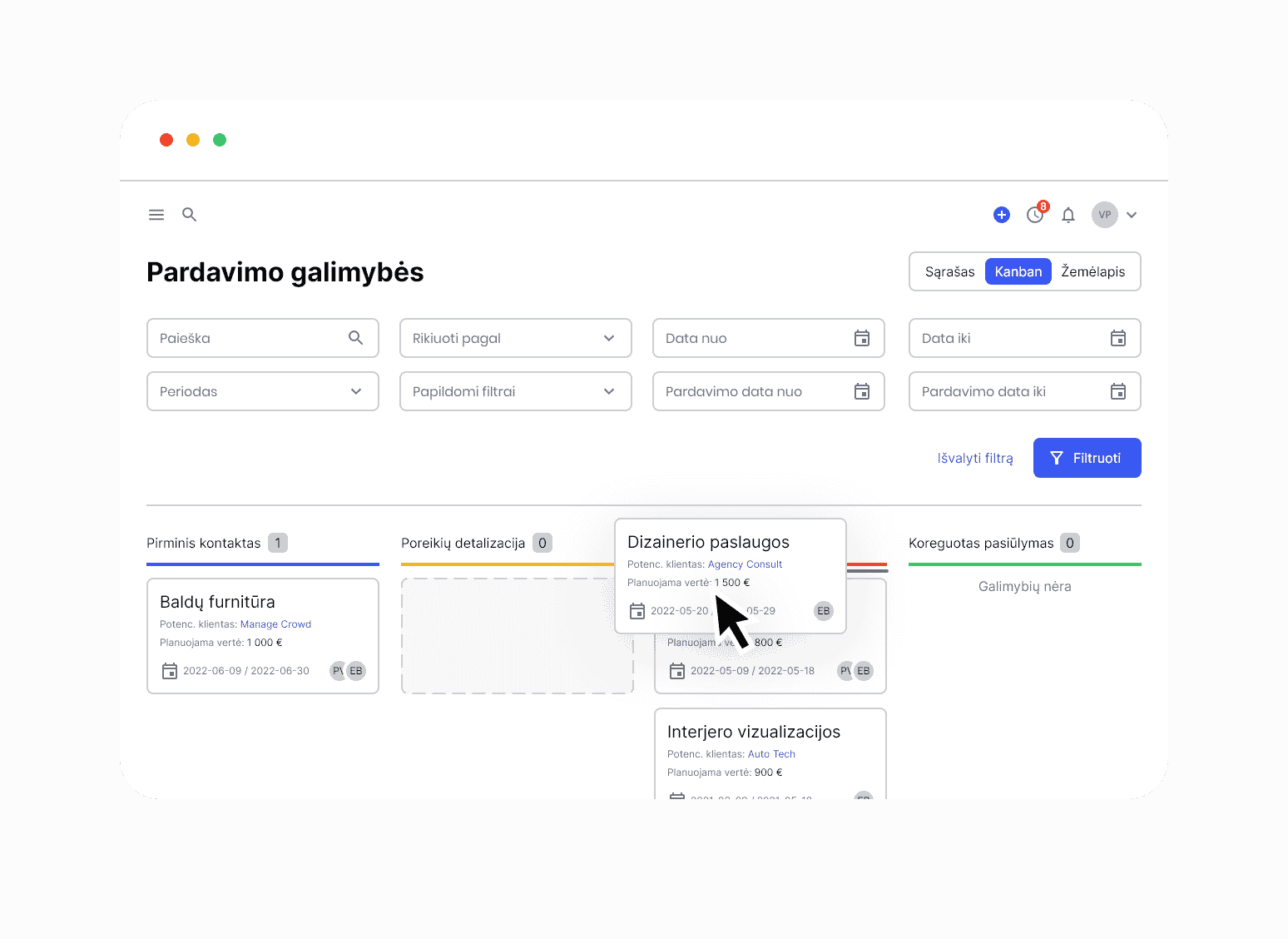Screen dimensions: 1288x939
Task: Open the calendar icon in Data nuo
Action: point(862,338)
